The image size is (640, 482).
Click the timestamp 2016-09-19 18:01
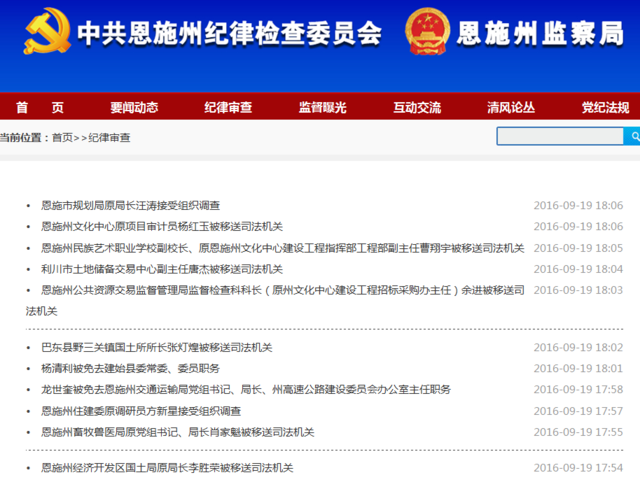(x=578, y=369)
